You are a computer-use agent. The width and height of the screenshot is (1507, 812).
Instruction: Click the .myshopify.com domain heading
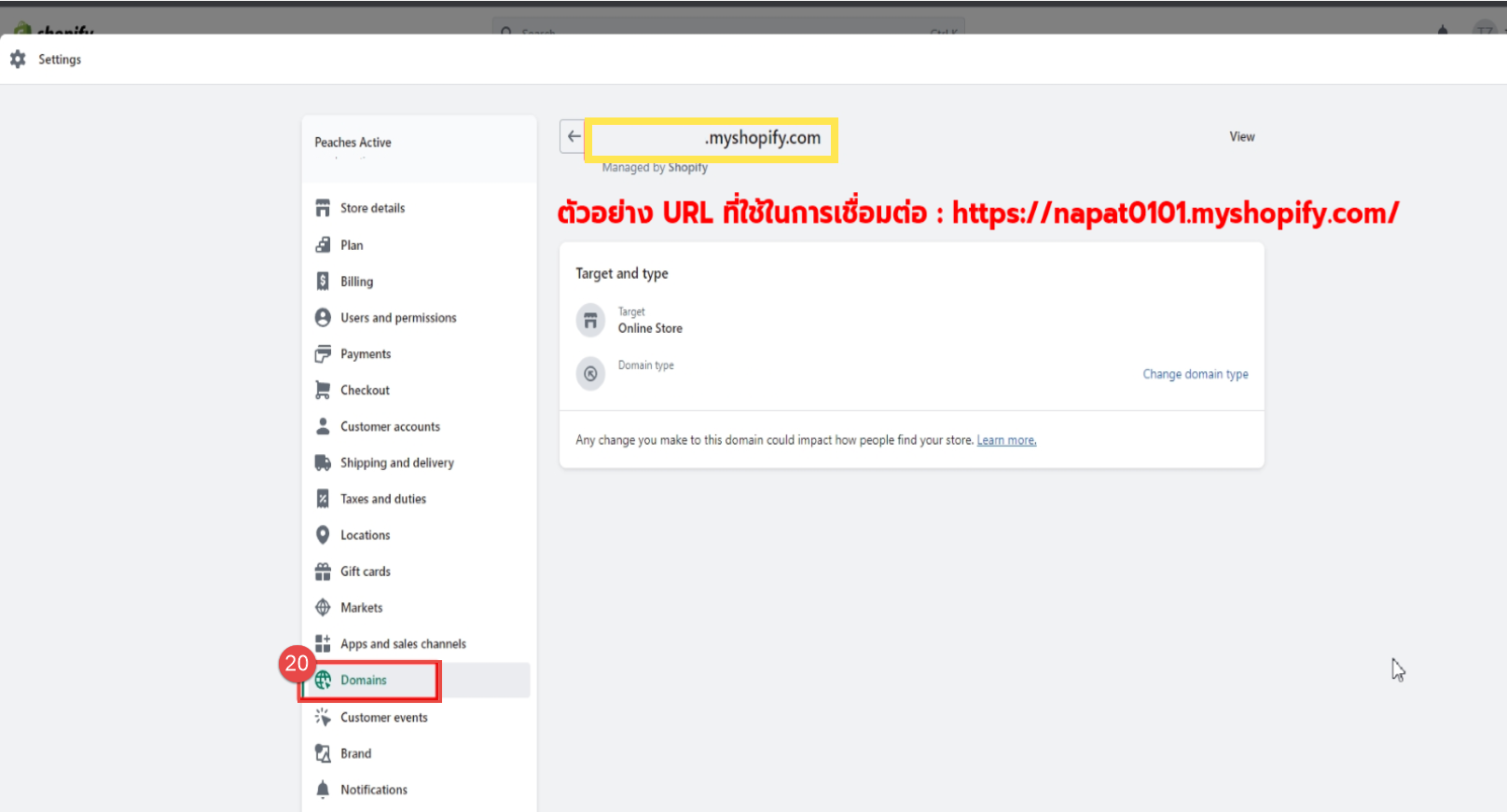(762, 138)
